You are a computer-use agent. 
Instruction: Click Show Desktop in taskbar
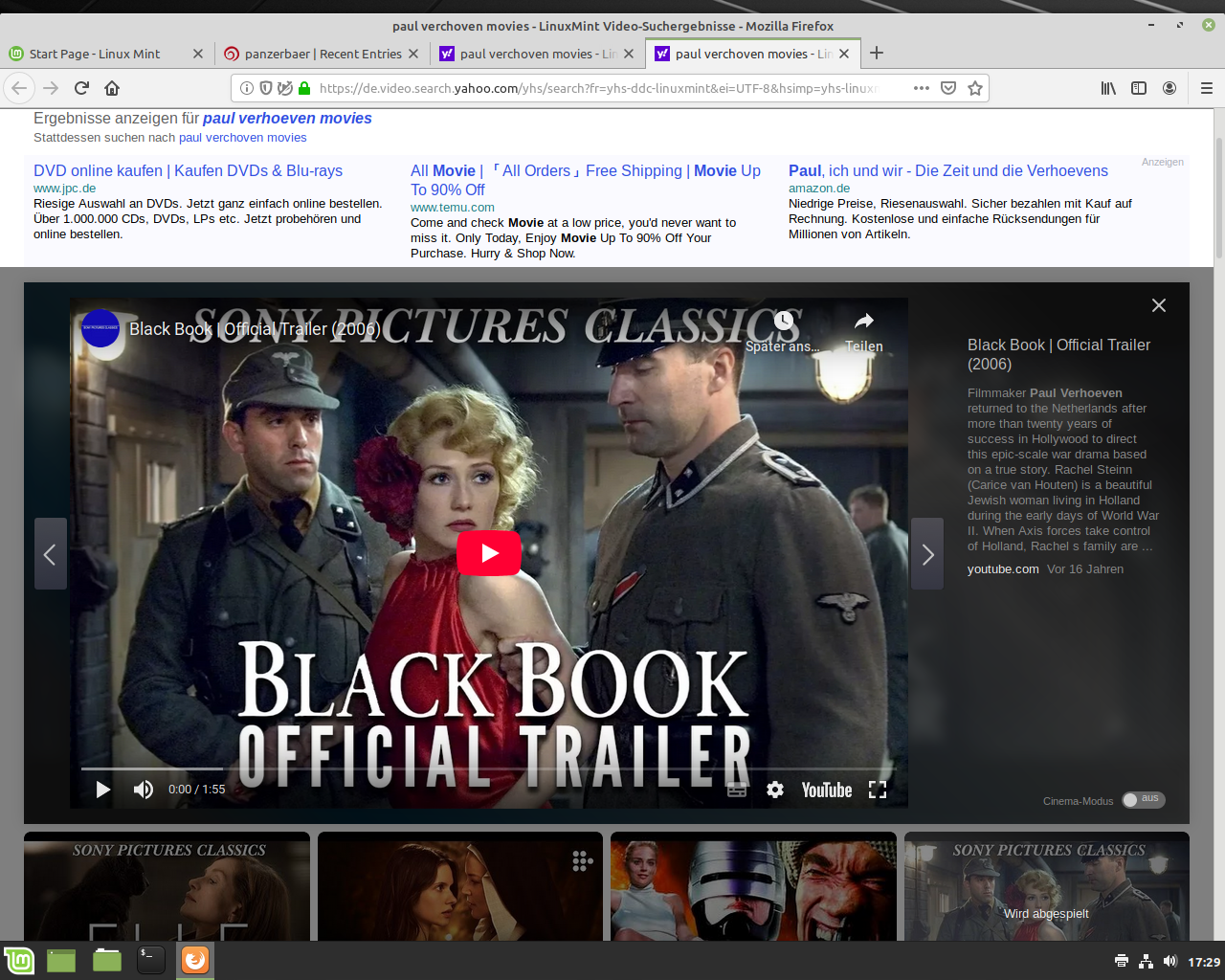coord(61,960)
